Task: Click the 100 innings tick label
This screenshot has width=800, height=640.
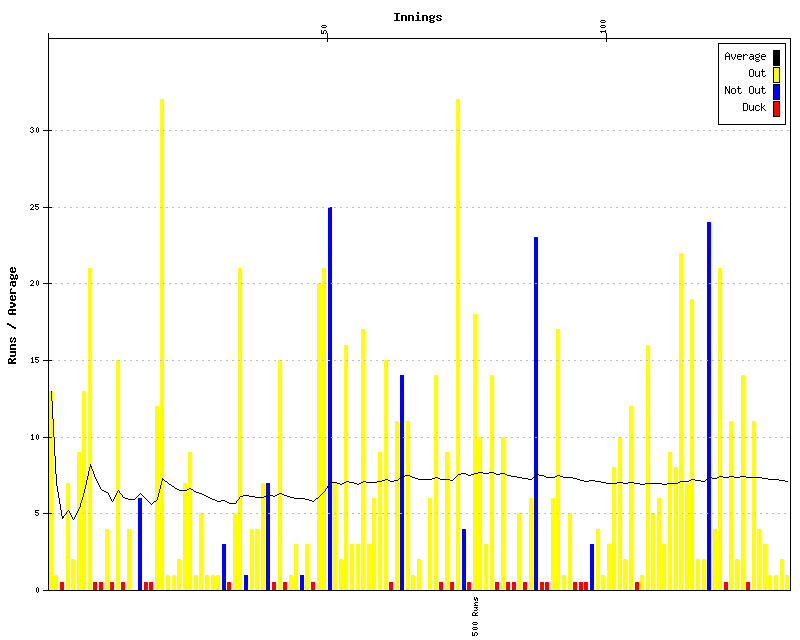Action: [604, 27]
